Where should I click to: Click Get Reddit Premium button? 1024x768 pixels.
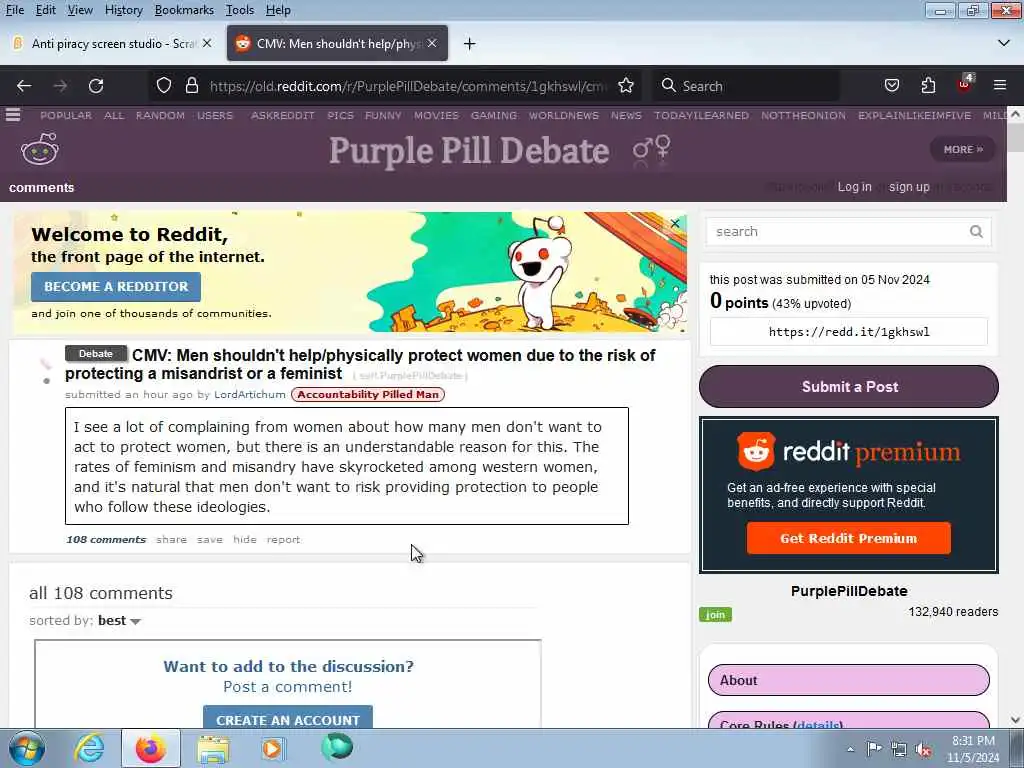848,538
